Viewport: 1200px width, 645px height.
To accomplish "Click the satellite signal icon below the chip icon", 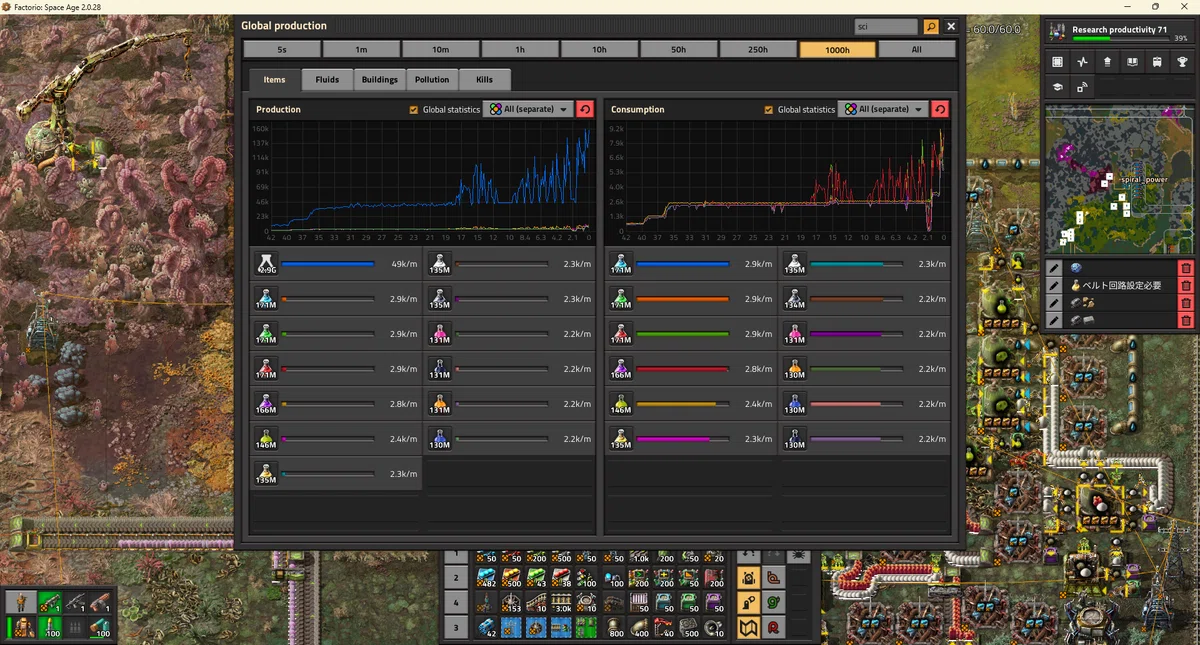I will point(1082,88).
